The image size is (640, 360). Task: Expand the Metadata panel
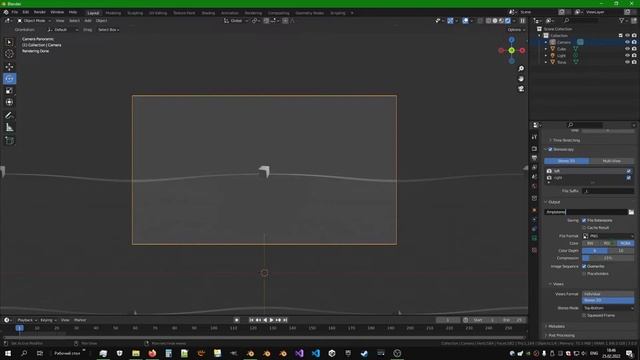click(x=556, y=326)
